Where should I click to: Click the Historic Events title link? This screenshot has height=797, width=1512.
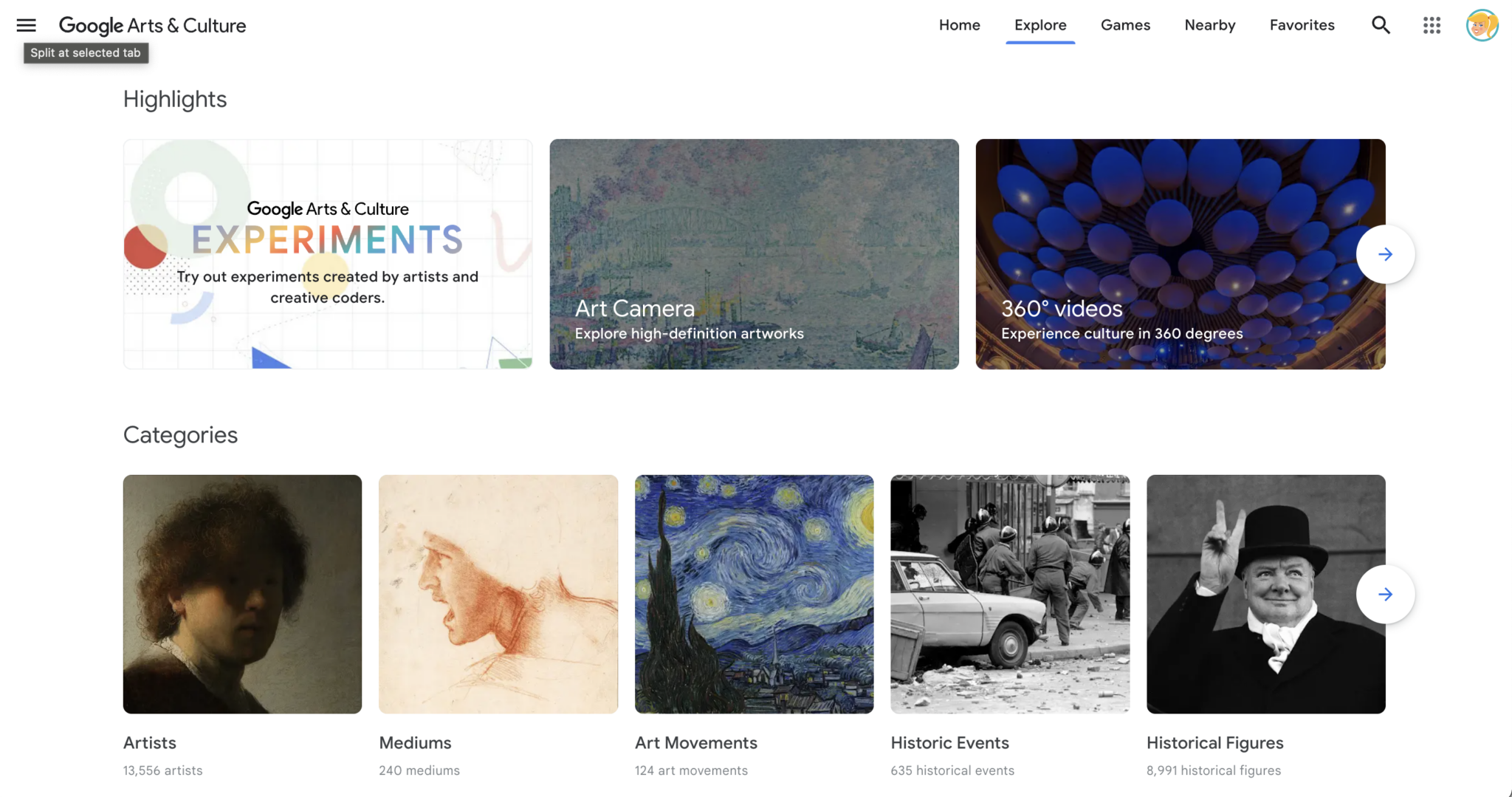pos(949,742)
